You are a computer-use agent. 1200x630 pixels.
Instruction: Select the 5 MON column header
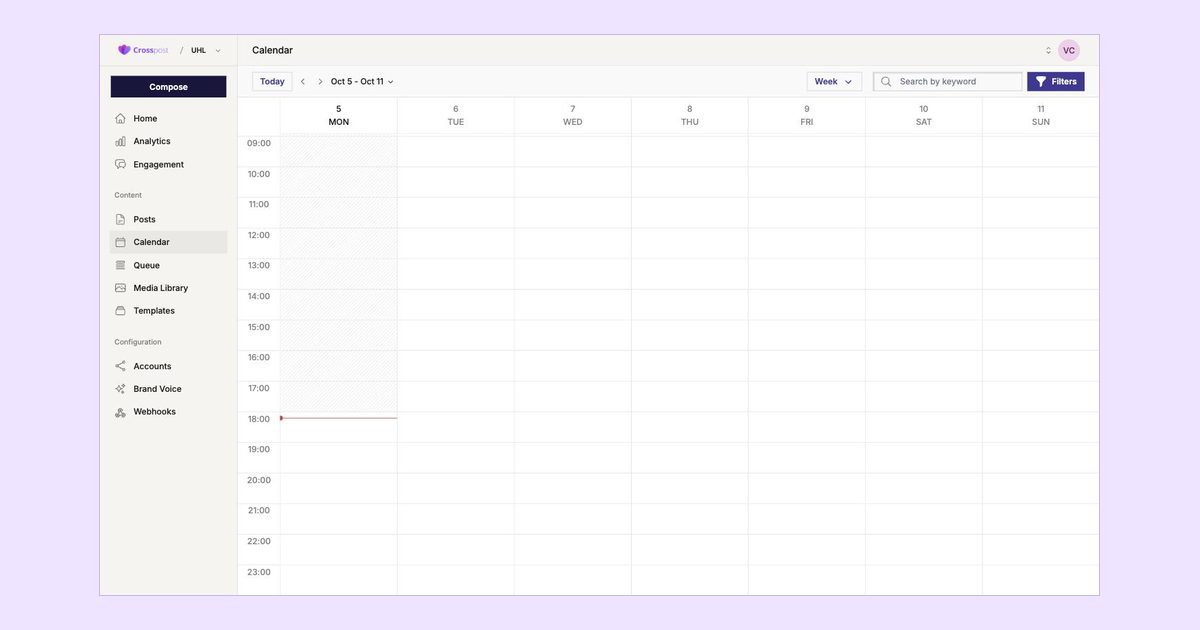(339, 115)
